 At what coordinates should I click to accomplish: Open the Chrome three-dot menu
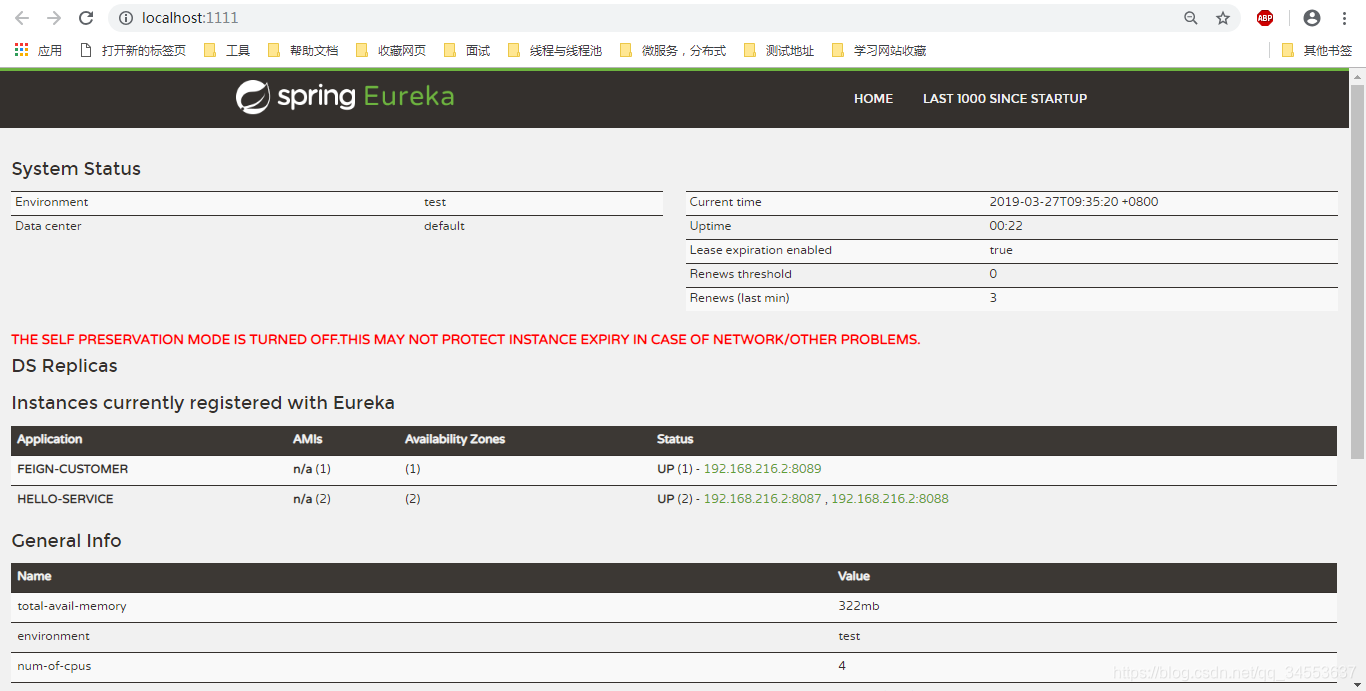tap(1344, 18)
